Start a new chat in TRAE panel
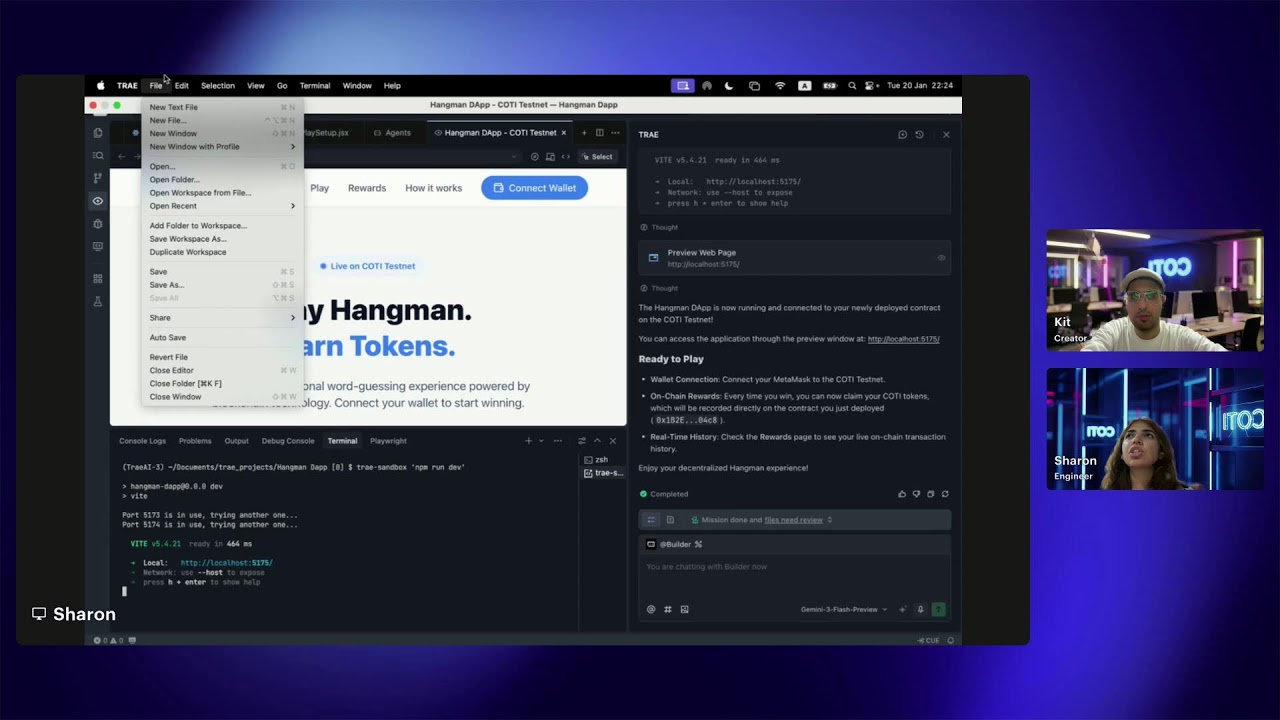This screenshot has height=720, width=1280. click(902, 135)
